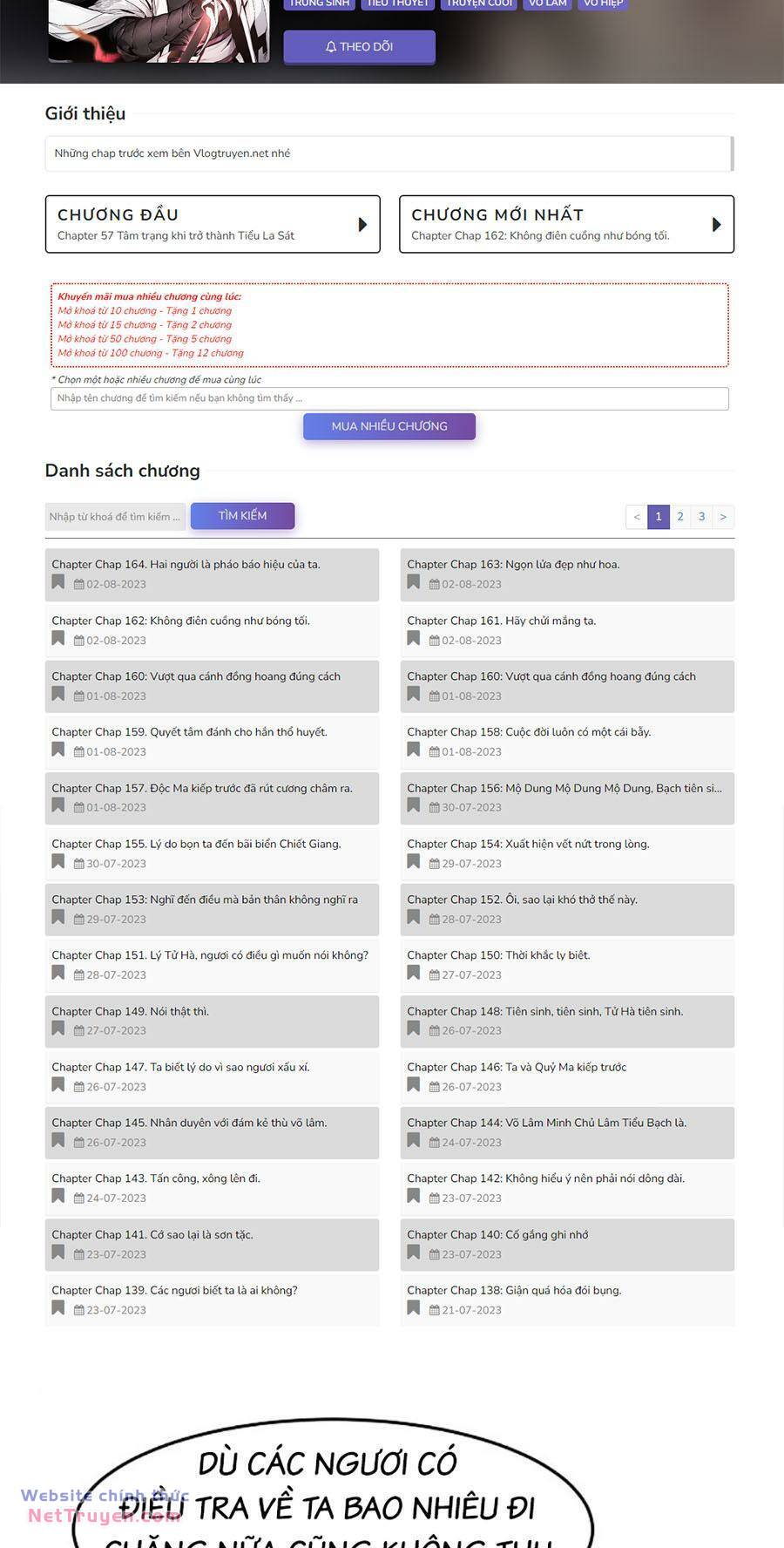This screenshot has height=1548, width=784.
Task: Click bookmark icon for Chapter Chap 164
Action: pos(58,582)
